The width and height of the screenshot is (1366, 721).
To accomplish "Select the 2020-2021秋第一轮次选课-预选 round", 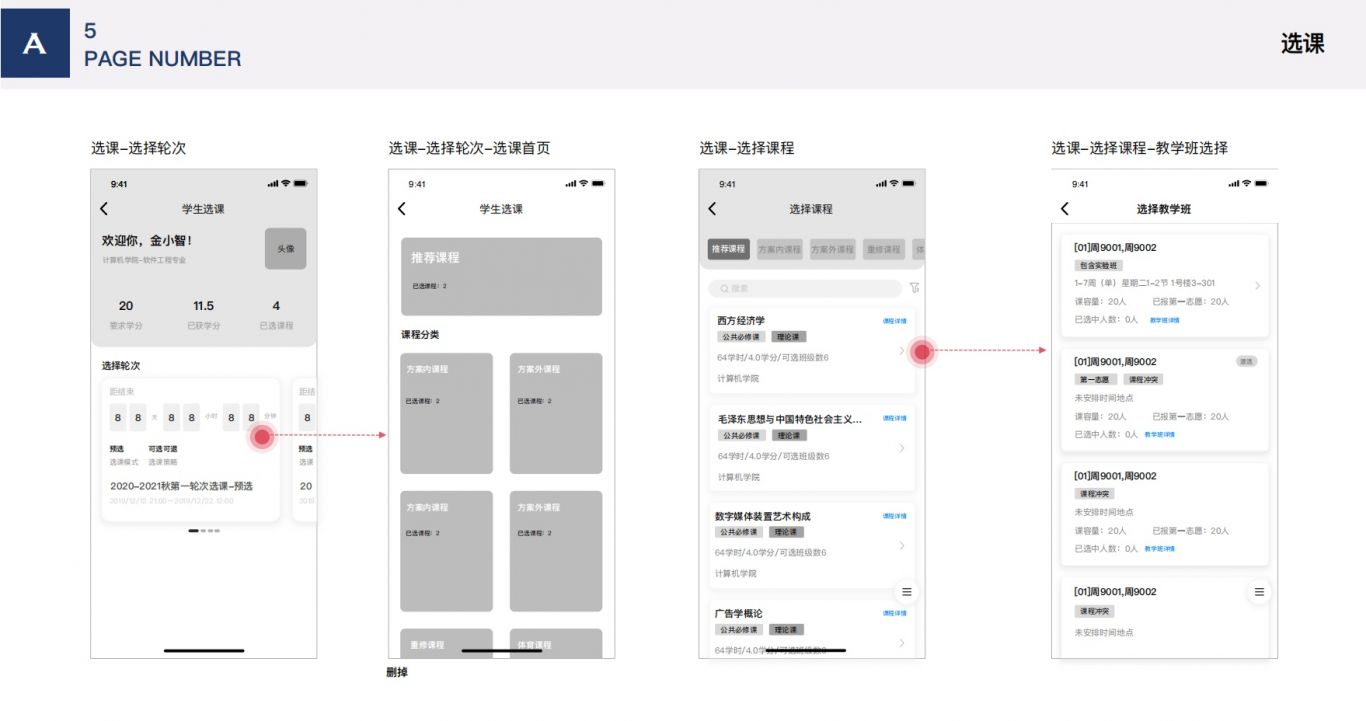I will click(x=181, y=486).
